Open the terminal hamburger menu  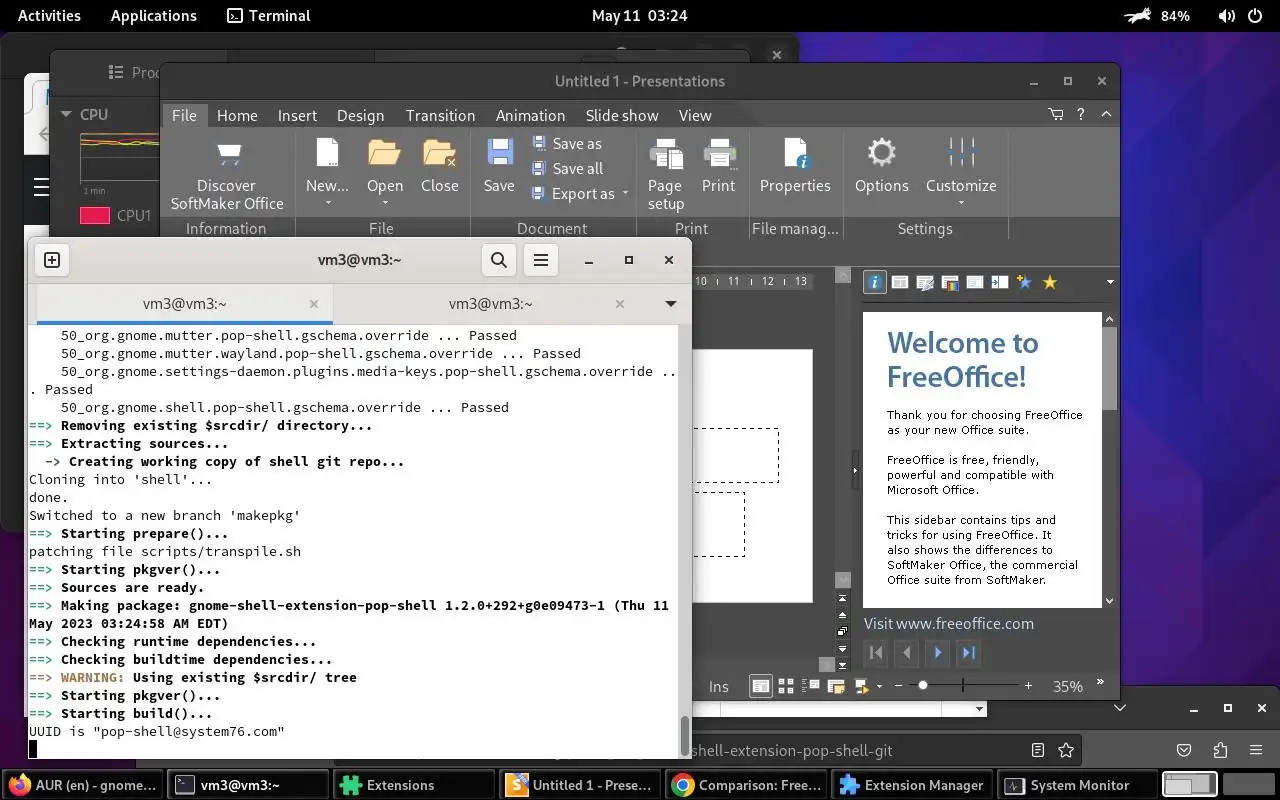click(x=541, y=260)
